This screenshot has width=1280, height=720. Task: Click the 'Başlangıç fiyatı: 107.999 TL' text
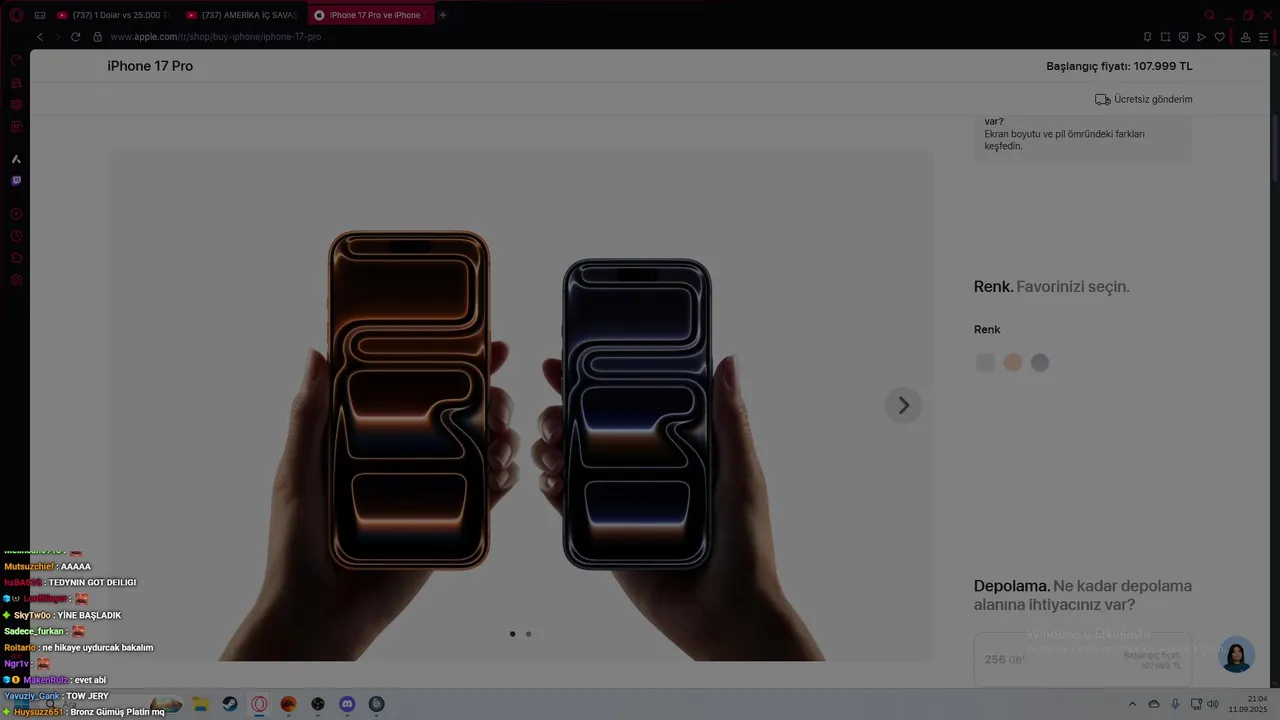pos(1119,66)
